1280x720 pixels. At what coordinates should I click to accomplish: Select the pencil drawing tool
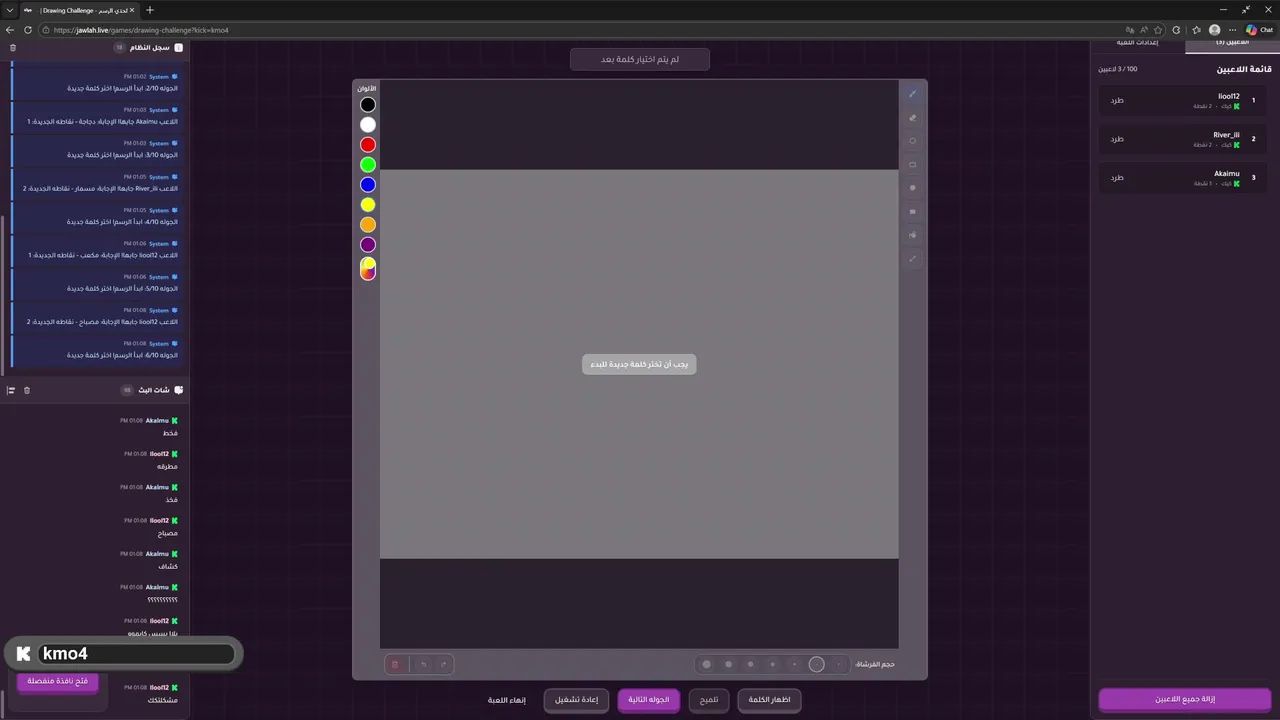click(912, 94)
